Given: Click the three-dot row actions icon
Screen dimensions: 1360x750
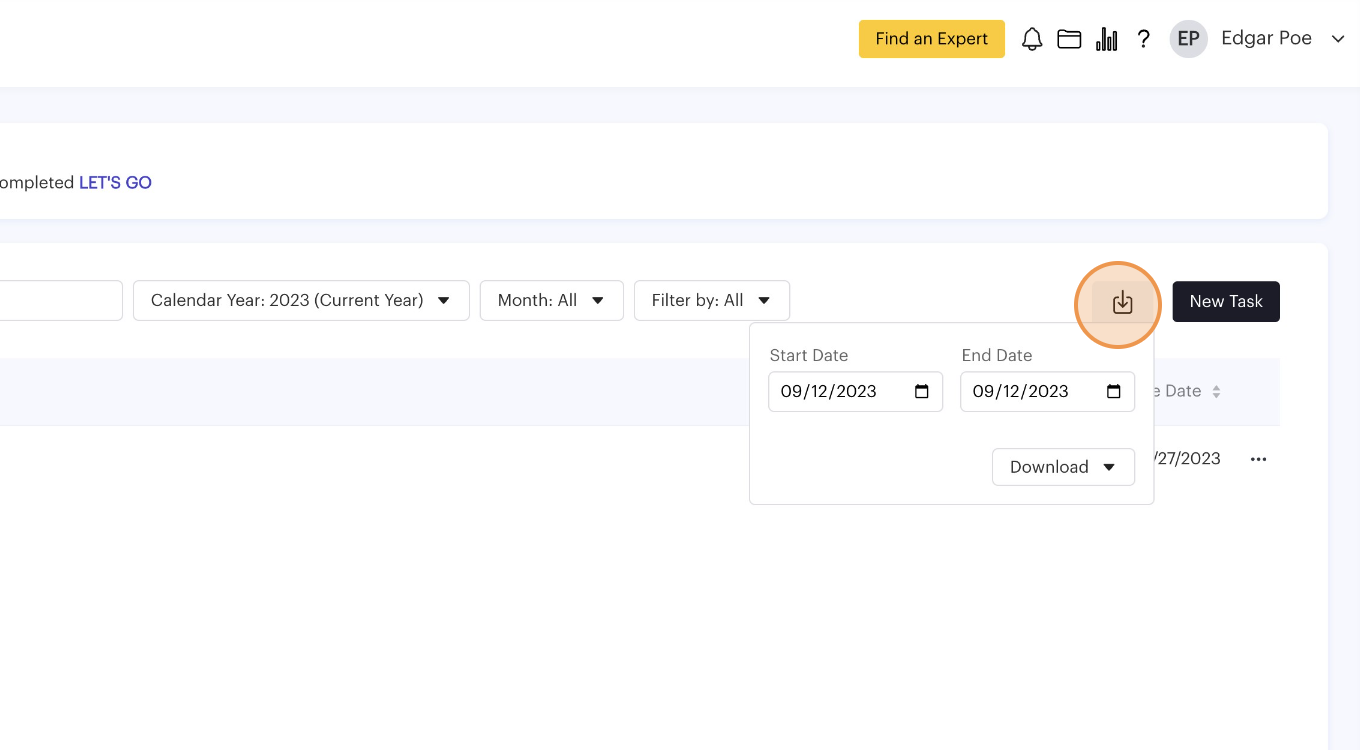Looking at the screenshot, I should [x=1258, y=459].
